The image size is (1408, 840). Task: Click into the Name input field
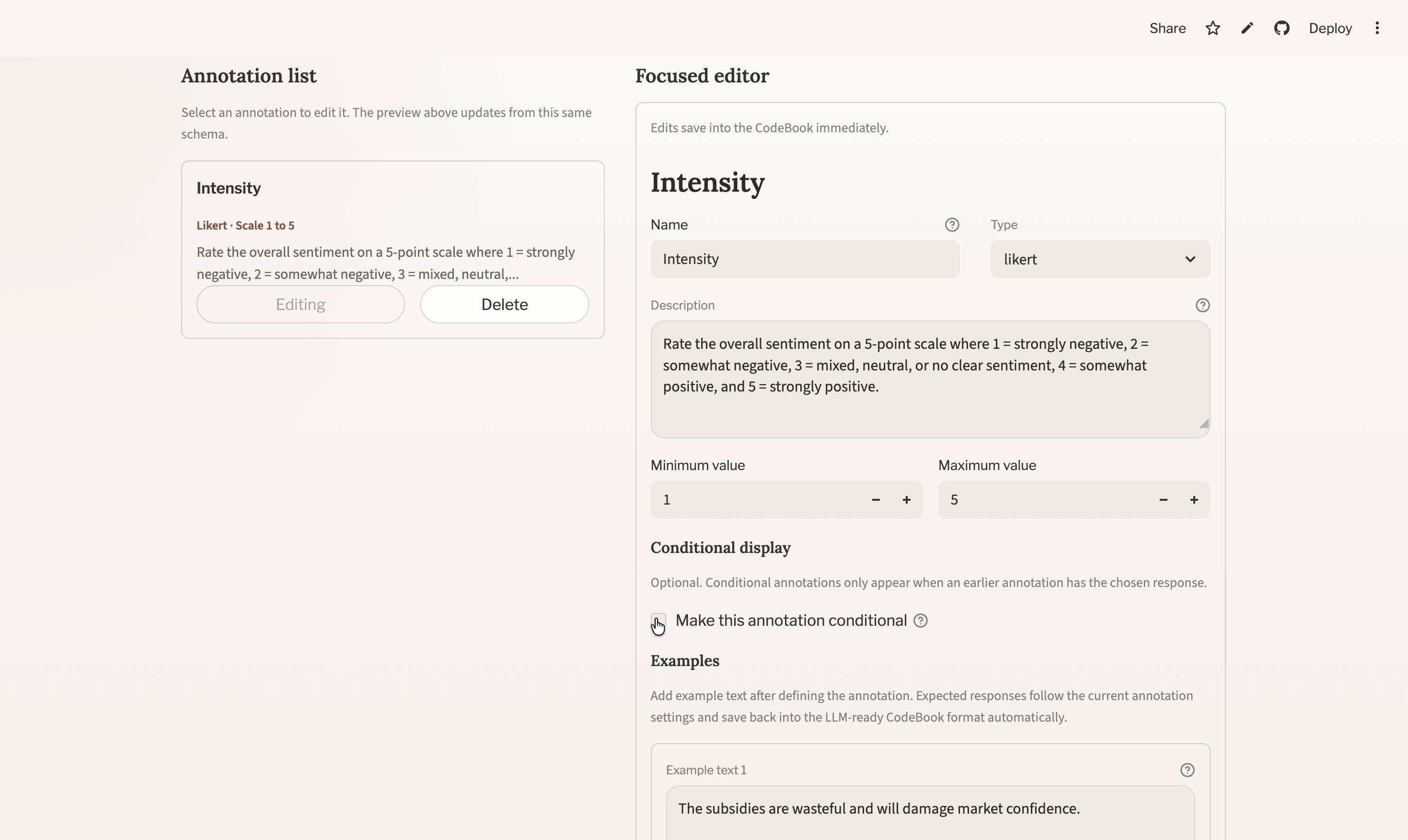pyautogui.click(x=805, y=259)
